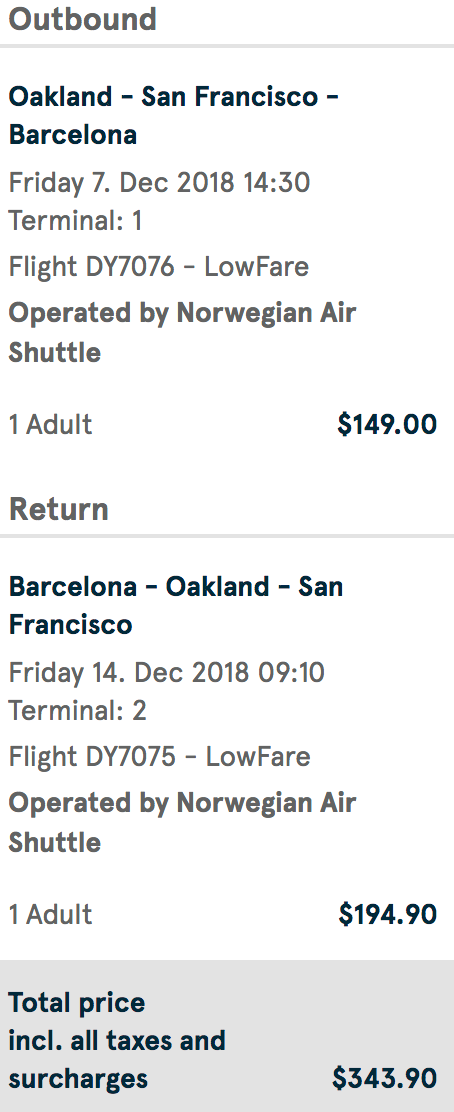This screenshot has width=454, height=1112.
Task: Click the Oakland - San Francisco - Barcelona route
Action: tap(174, 116)
